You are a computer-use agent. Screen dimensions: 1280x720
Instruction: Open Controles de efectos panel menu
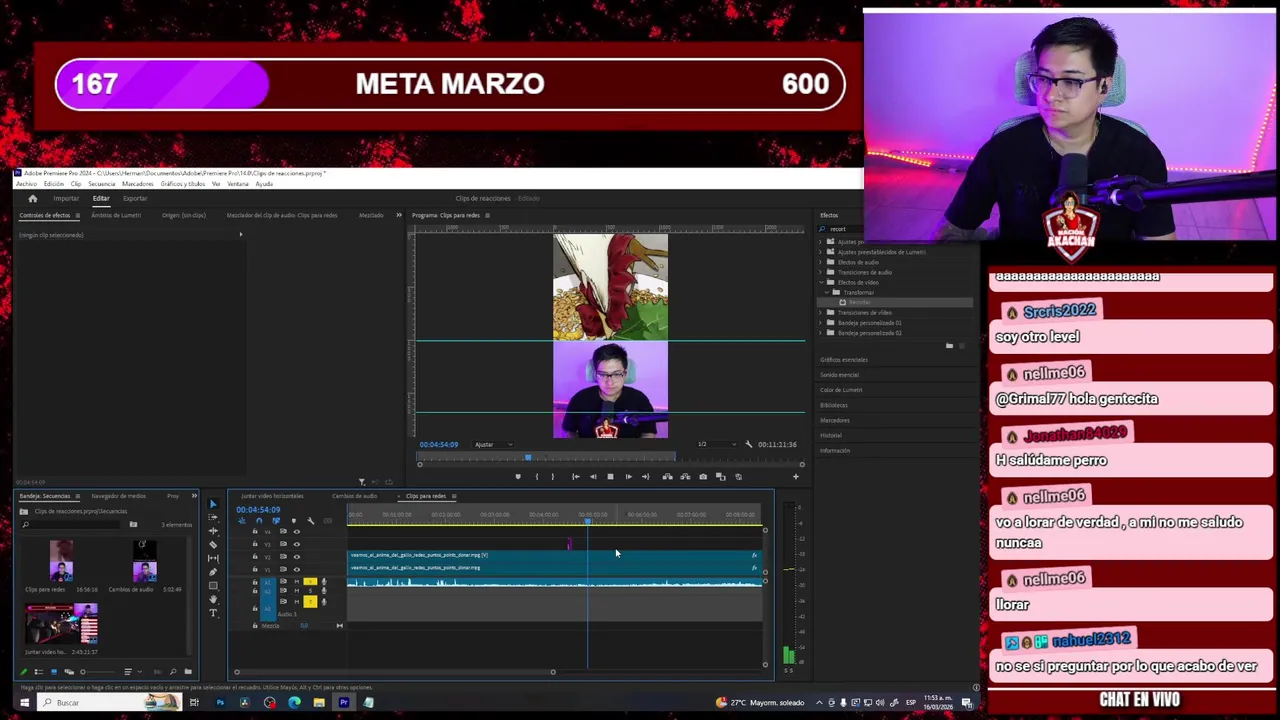click(x=76, y=215)
